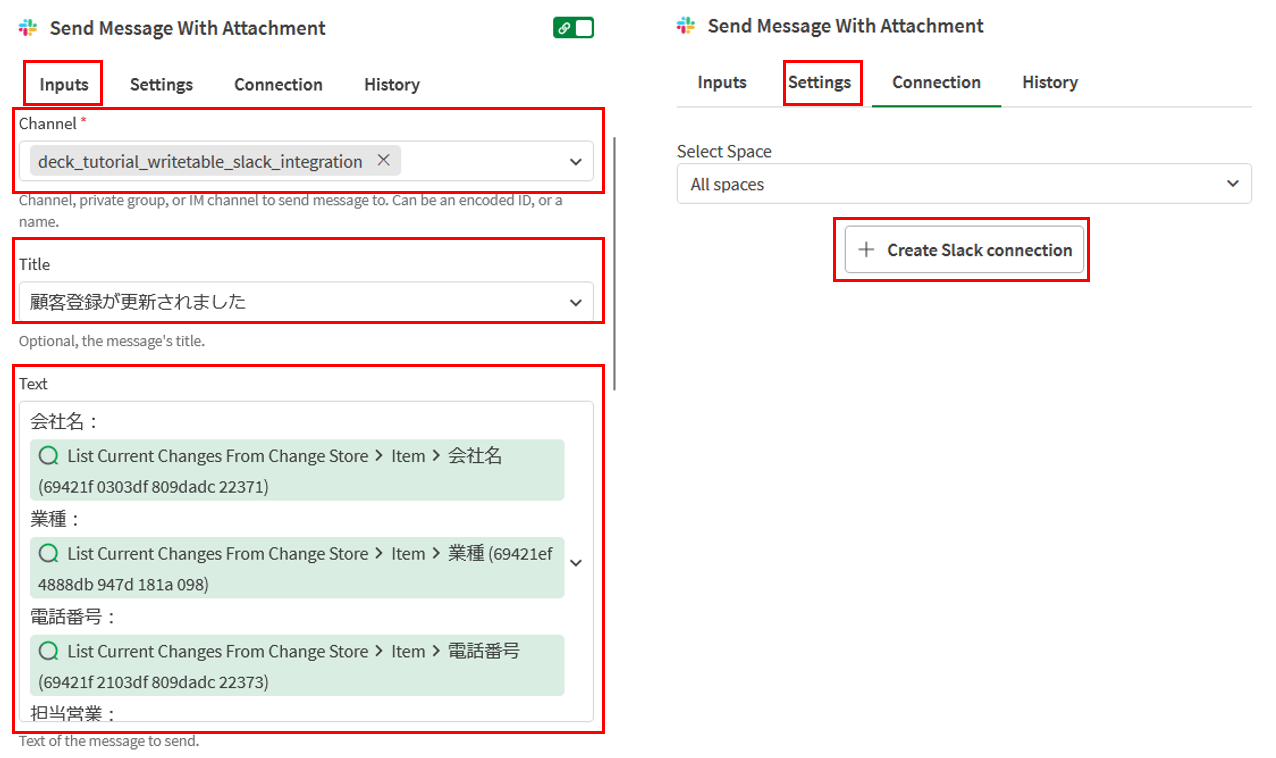Click the magnifier icon on the 業種 token

pos(48,553)
